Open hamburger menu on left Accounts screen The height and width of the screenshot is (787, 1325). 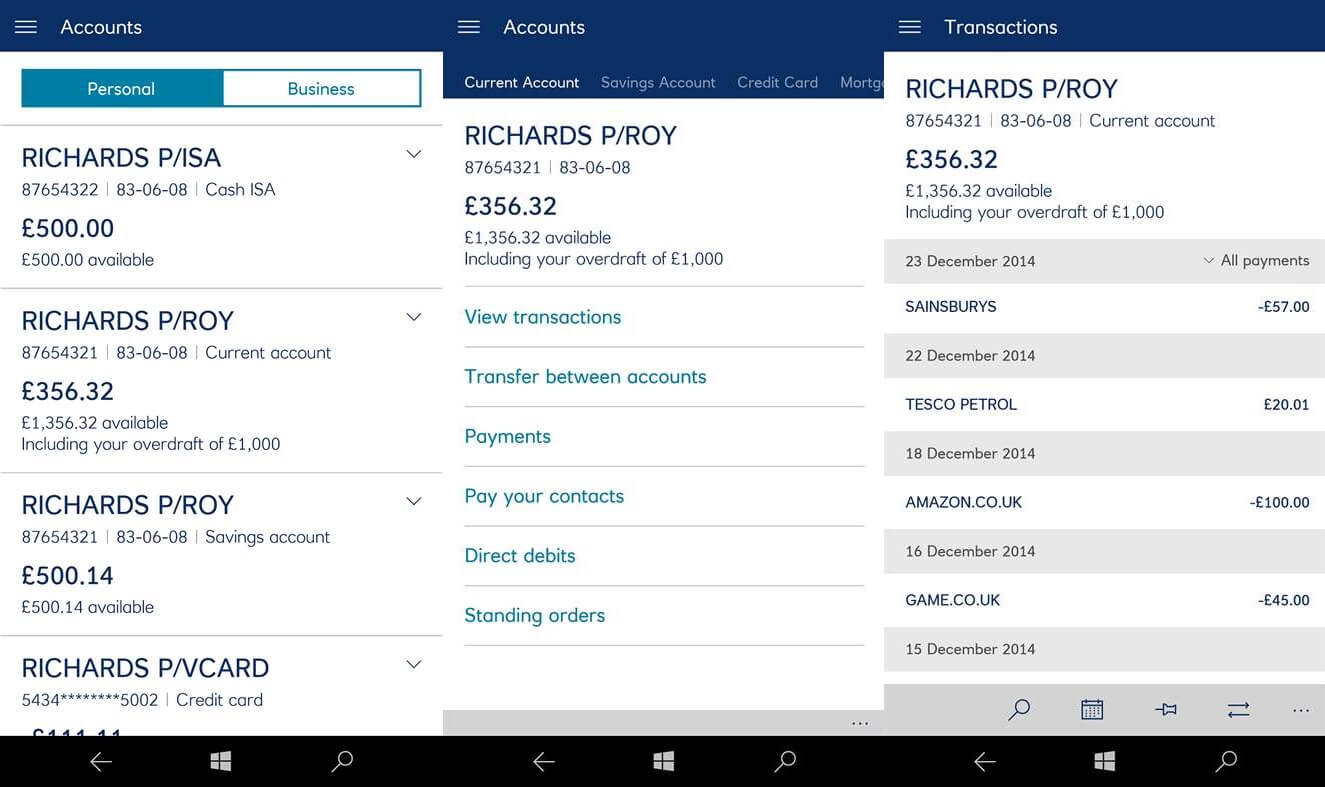point(26,27)
